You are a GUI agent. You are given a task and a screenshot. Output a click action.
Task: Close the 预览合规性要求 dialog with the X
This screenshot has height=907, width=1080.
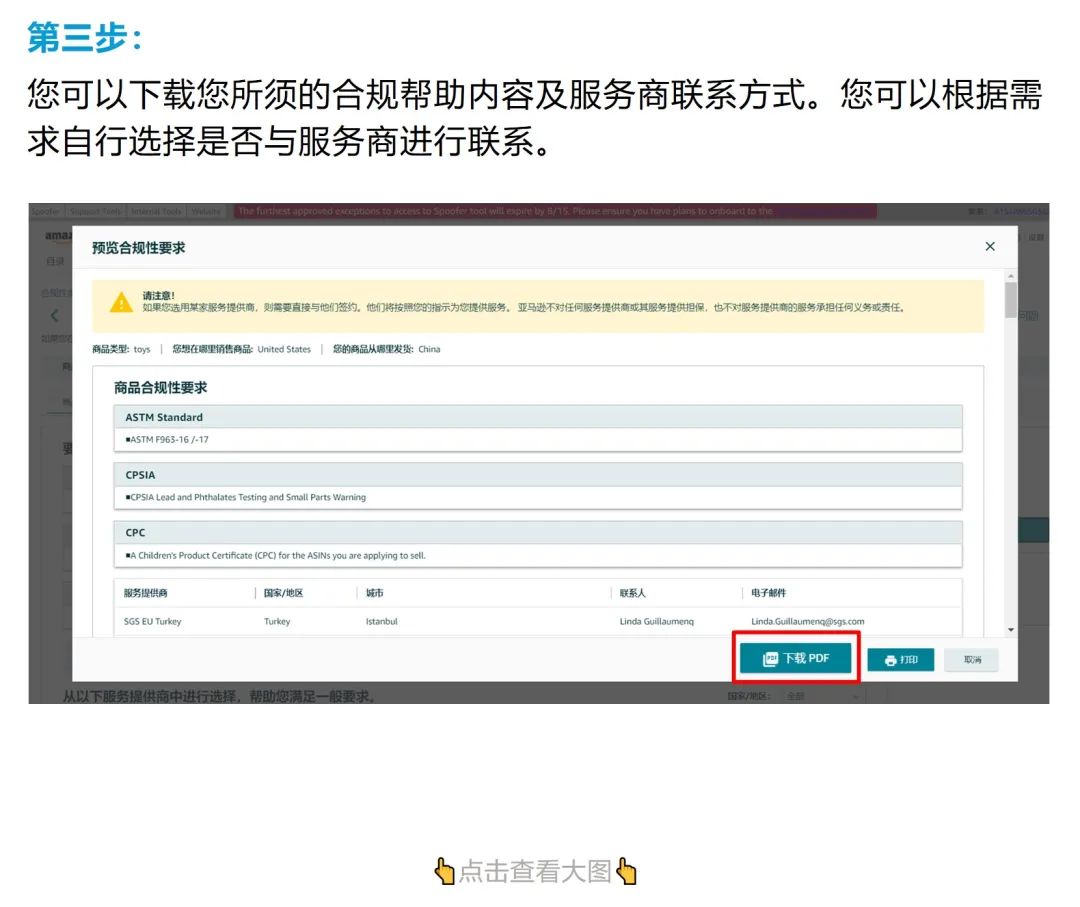[989, 246]
